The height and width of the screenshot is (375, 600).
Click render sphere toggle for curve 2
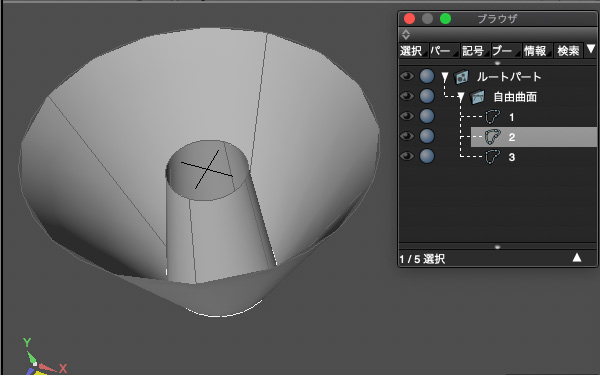[x=427, y=136]
